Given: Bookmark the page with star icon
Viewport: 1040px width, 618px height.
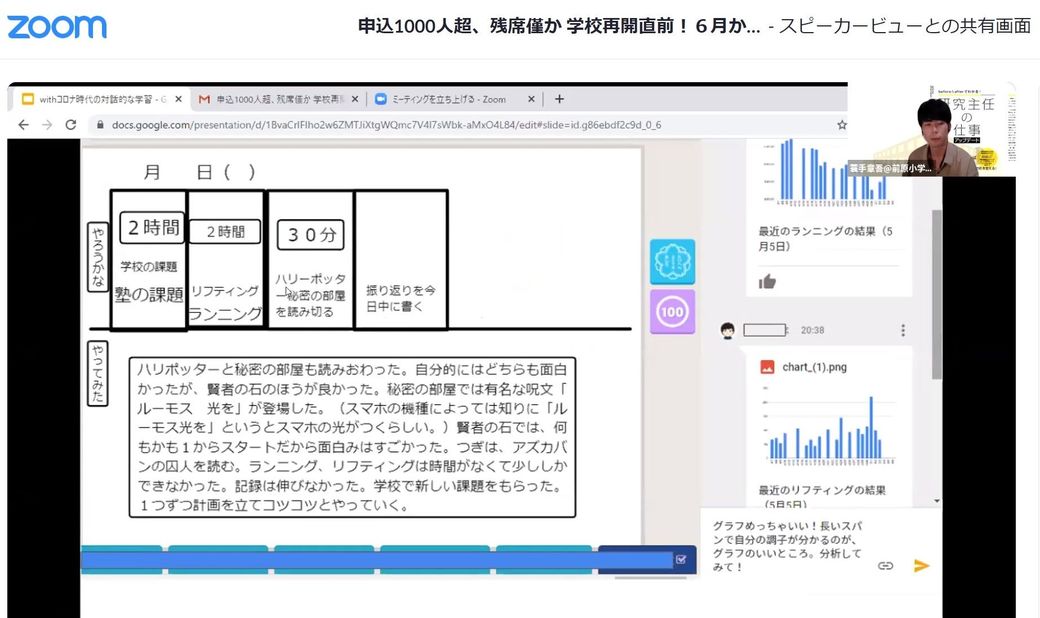Looking at the screenshot, I should click(x=842, y=125).
